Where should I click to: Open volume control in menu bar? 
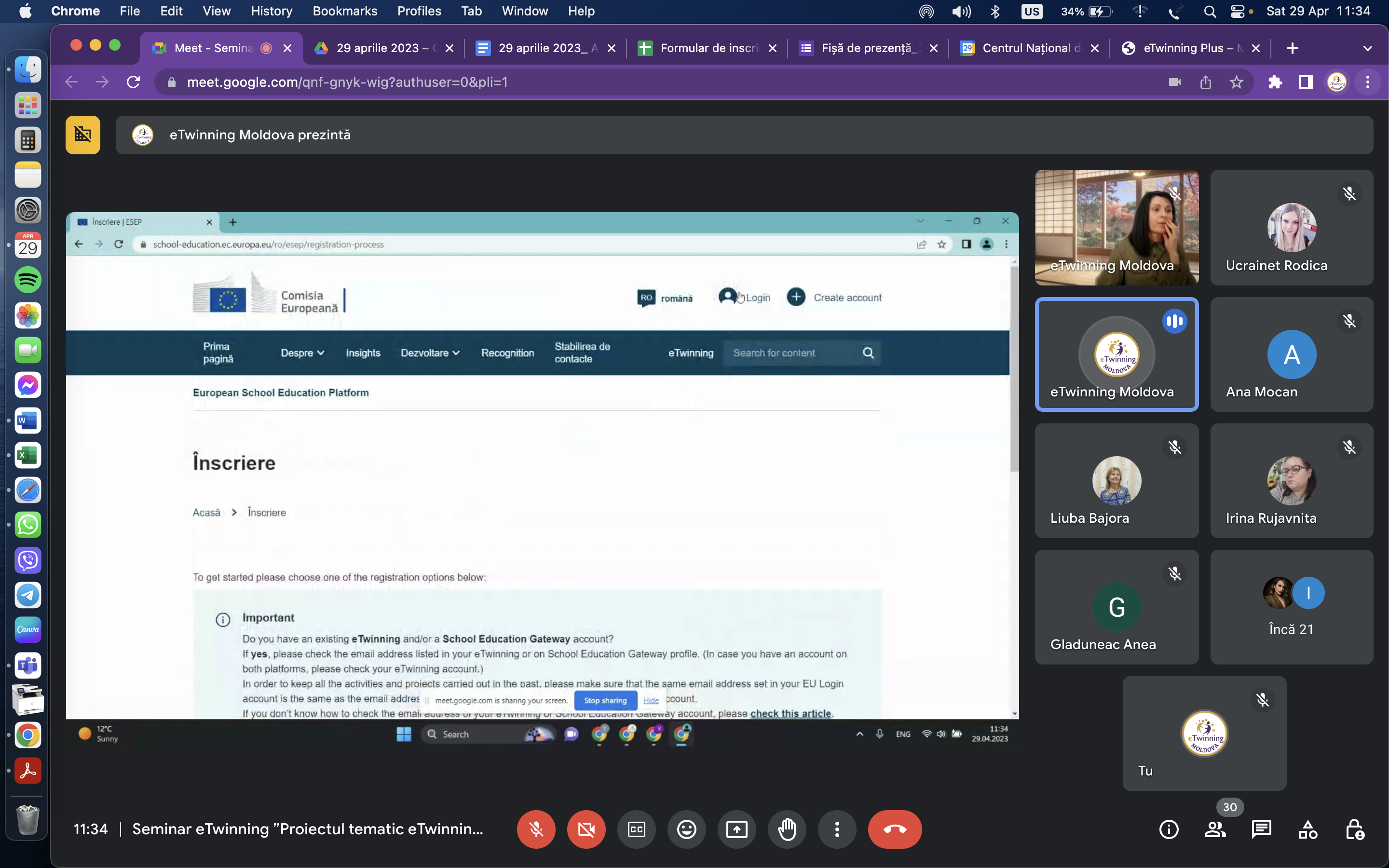click(x=961, y=11)
